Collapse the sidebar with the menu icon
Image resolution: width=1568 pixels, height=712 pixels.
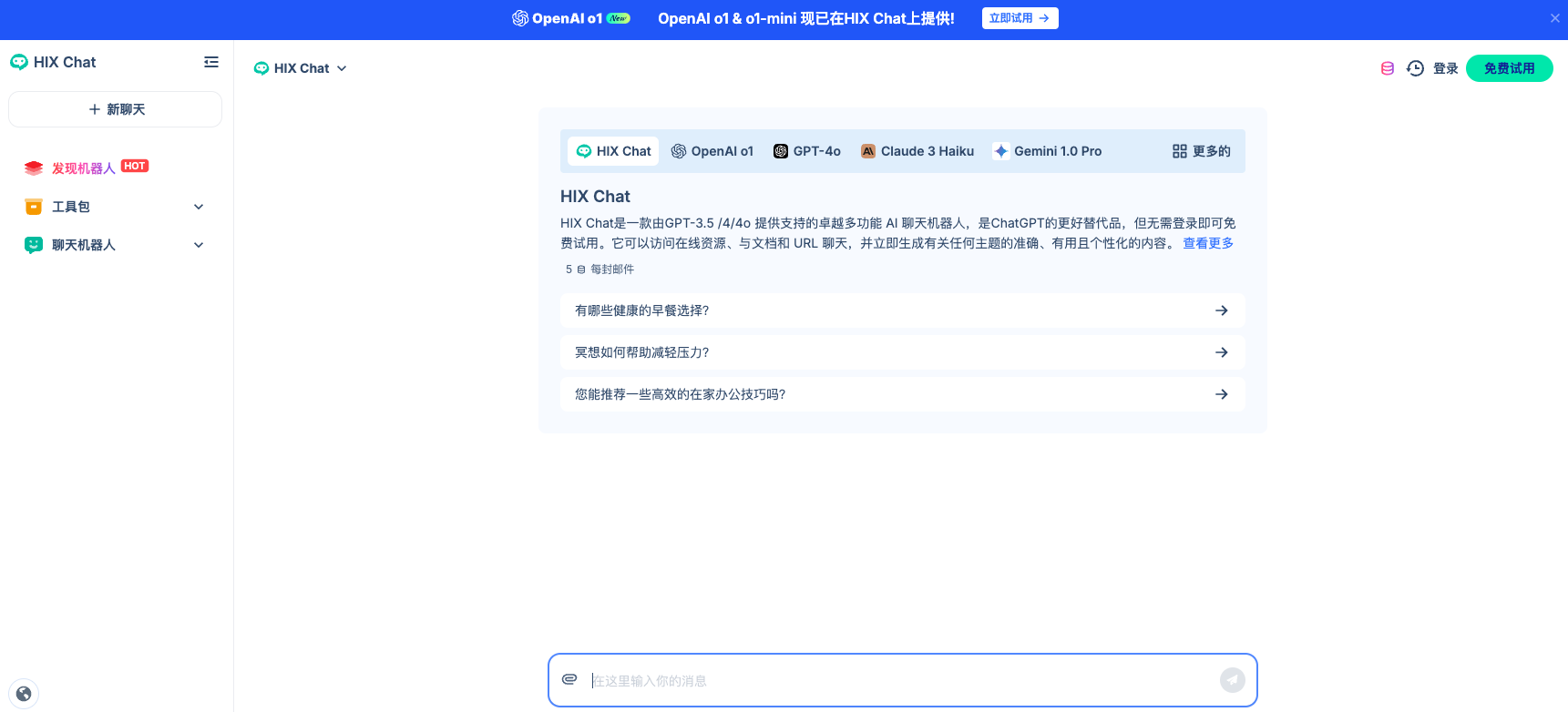tap(211, 62)
